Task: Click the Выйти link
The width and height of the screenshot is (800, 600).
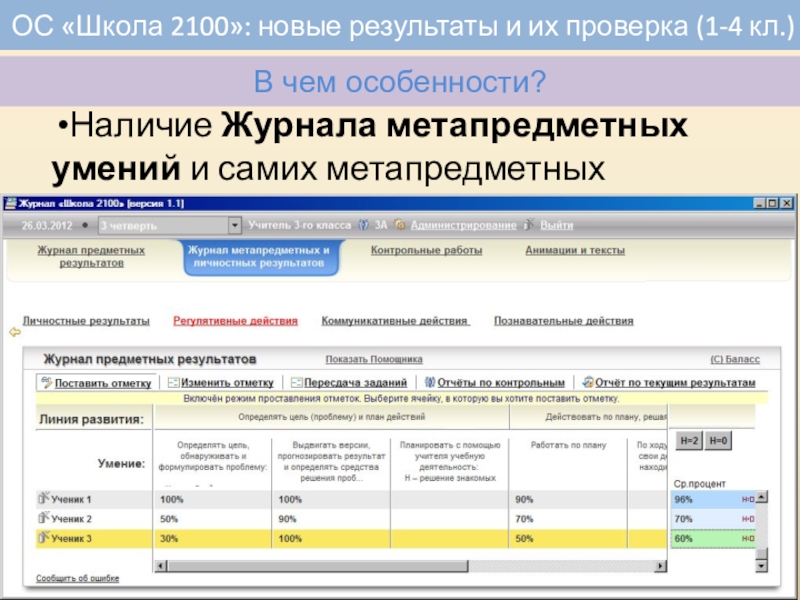Action: click(557, 225)
